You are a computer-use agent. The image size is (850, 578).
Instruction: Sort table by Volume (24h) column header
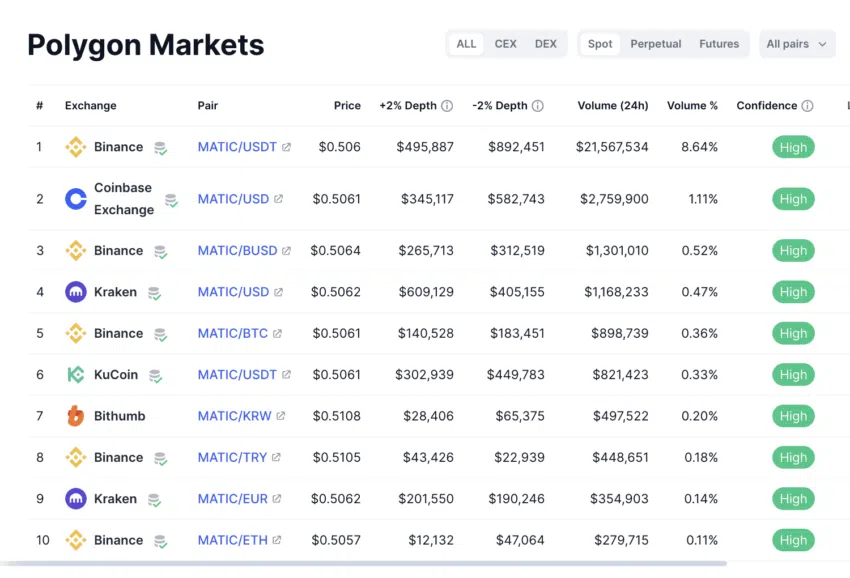[612, 106]
